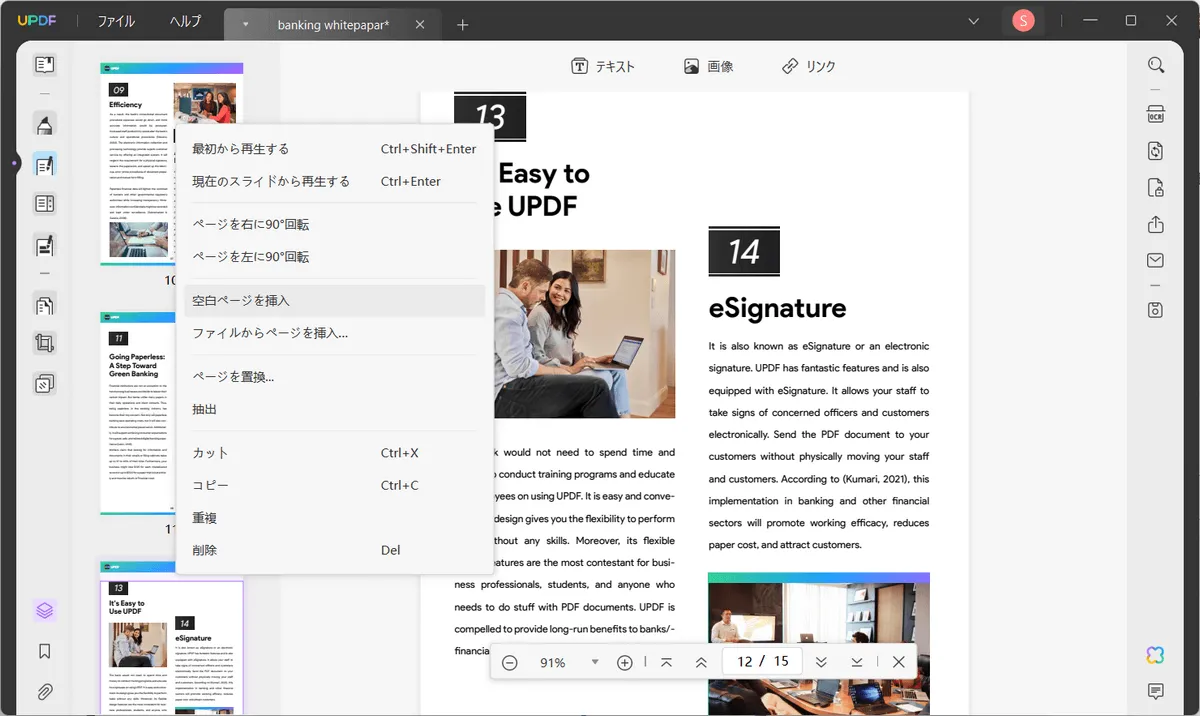The image size is (1200, 716).
Task: Click the リンク add link button
Action: [809, 66]
